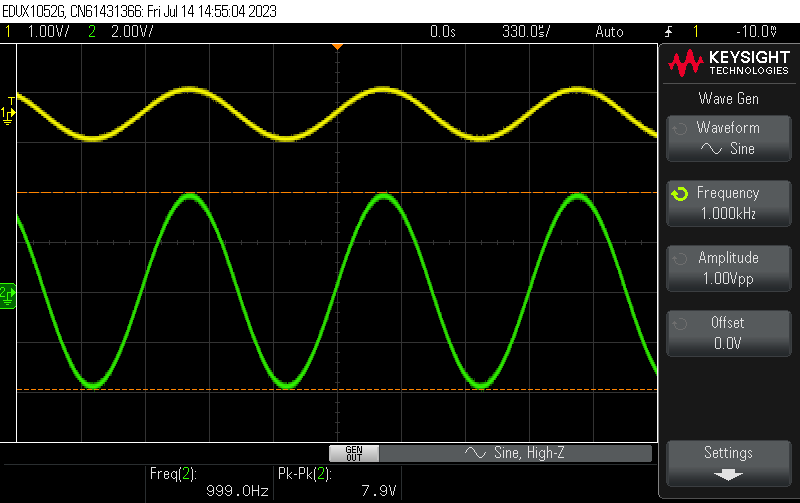Click the sine wave icon under Waveform
Viewport: 800px width, 503px height.
point(711,149)
